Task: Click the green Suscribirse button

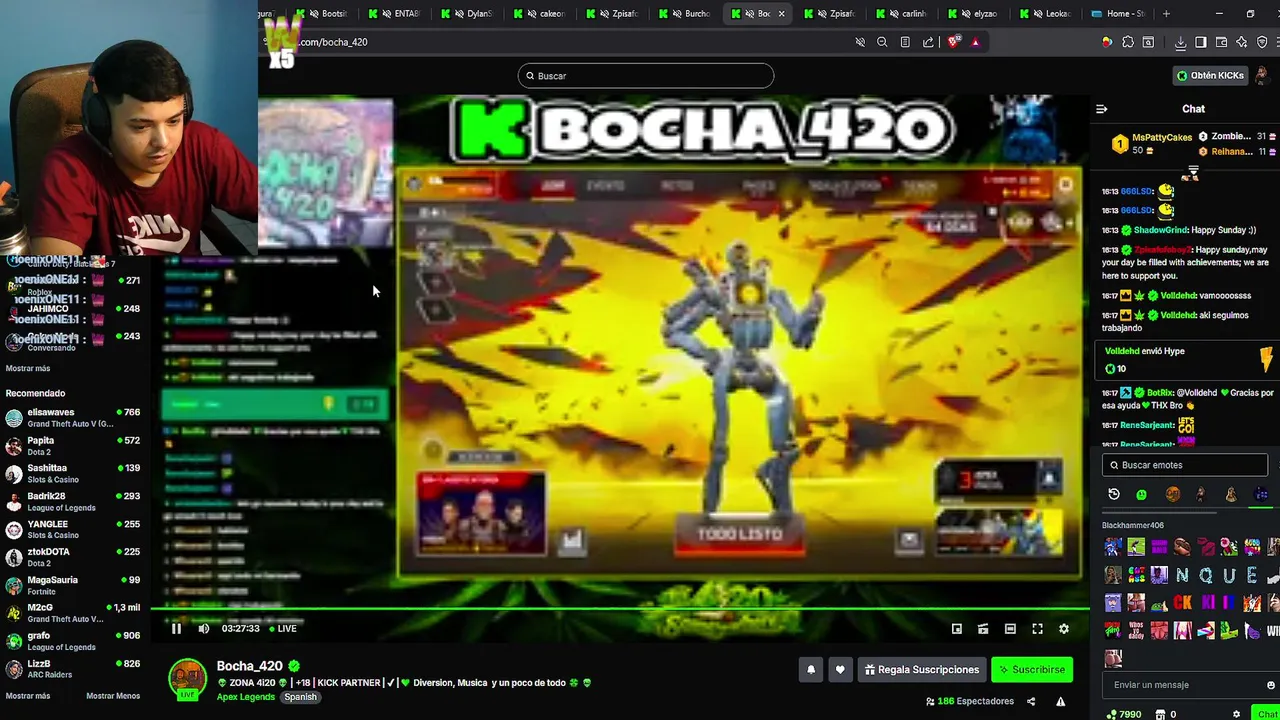Action: [1031, 670]
